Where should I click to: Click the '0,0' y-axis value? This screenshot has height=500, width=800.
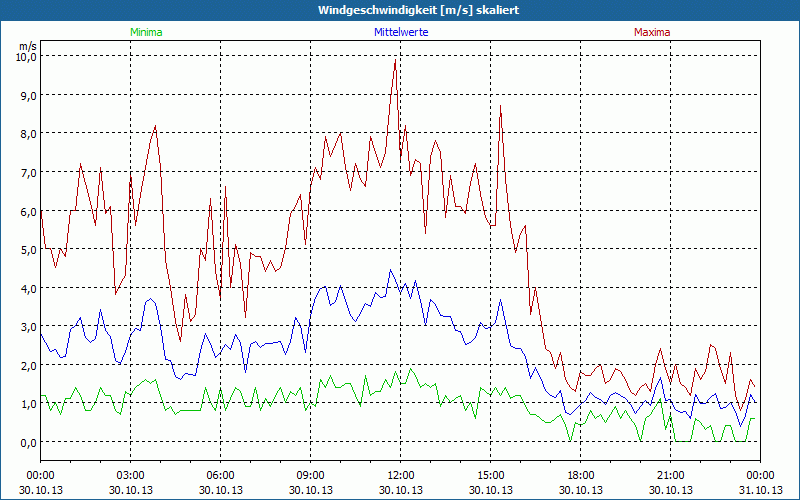29,442
